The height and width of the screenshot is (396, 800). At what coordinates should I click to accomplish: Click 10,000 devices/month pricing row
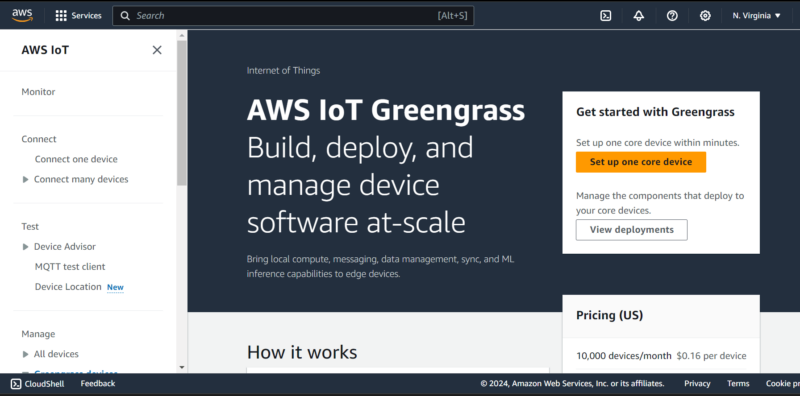coord(661,356)
